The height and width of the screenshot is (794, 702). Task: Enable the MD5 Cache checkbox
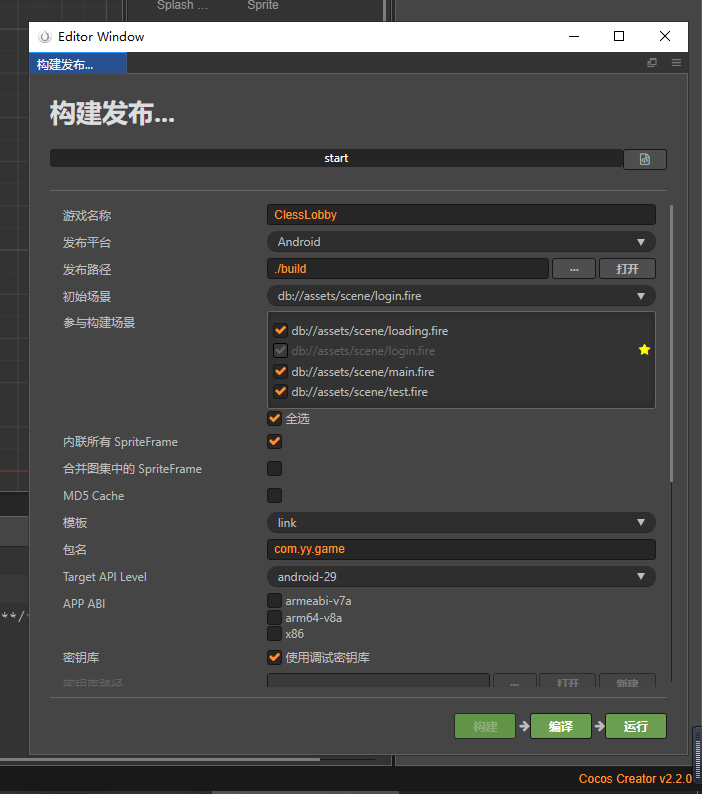click(x=275, y=495)
